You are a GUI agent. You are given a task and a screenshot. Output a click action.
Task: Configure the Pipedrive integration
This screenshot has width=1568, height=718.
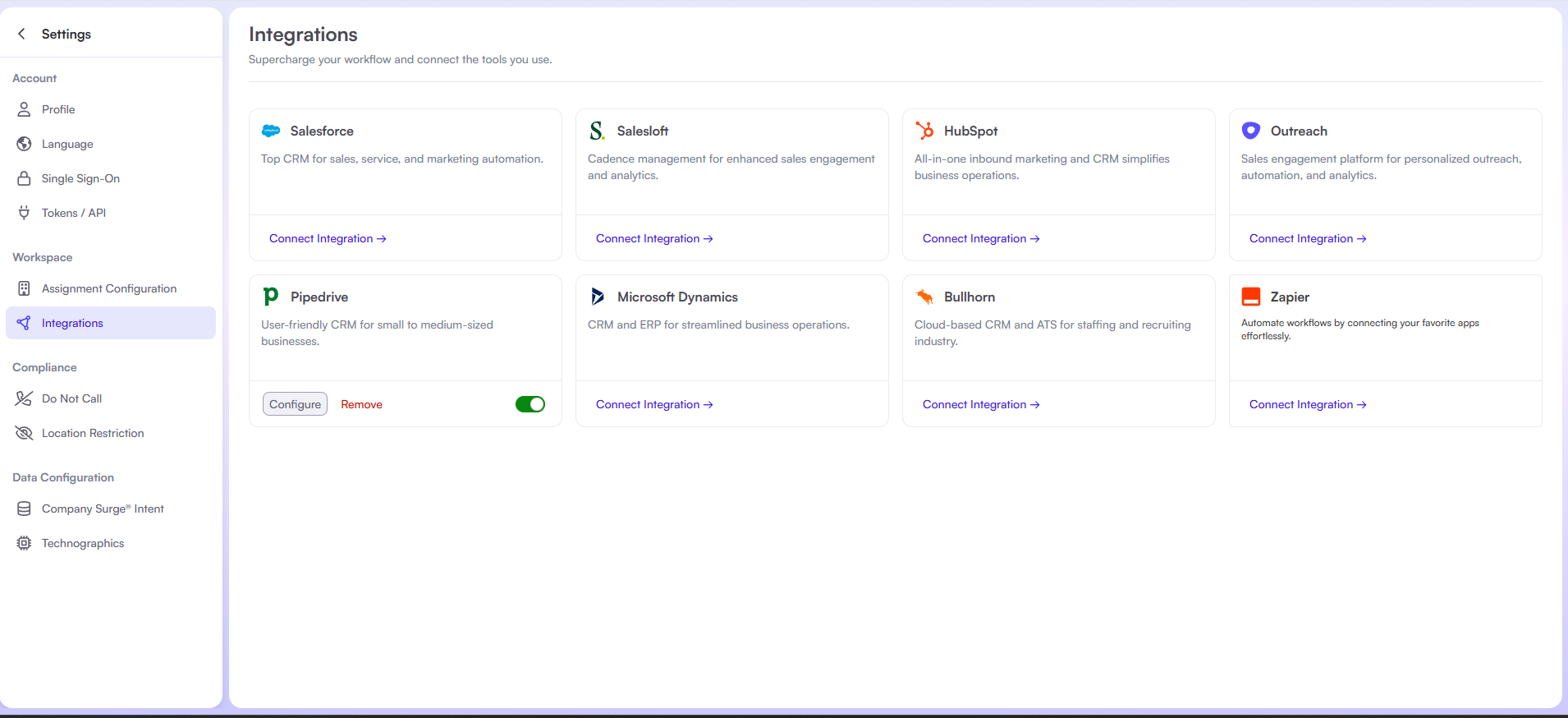tap(295, 404)
